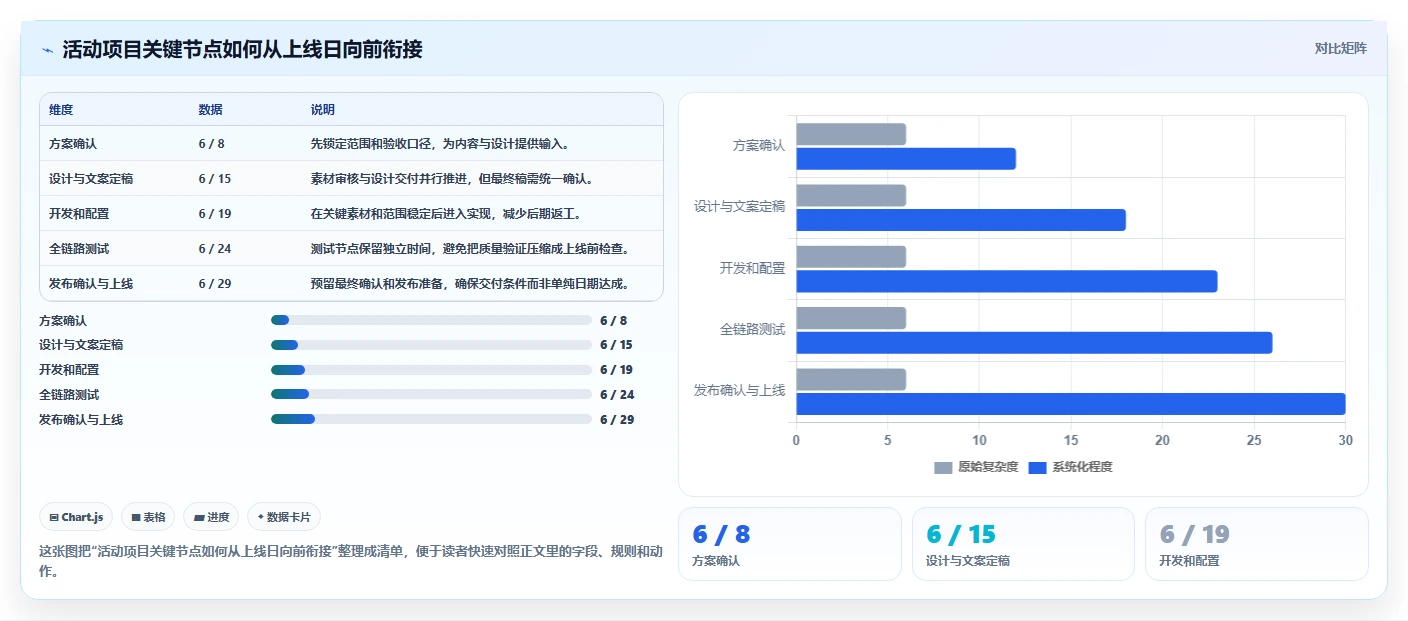Click the blue bar for 全链路测试
1408x621 pixels.
(1034, 343)
